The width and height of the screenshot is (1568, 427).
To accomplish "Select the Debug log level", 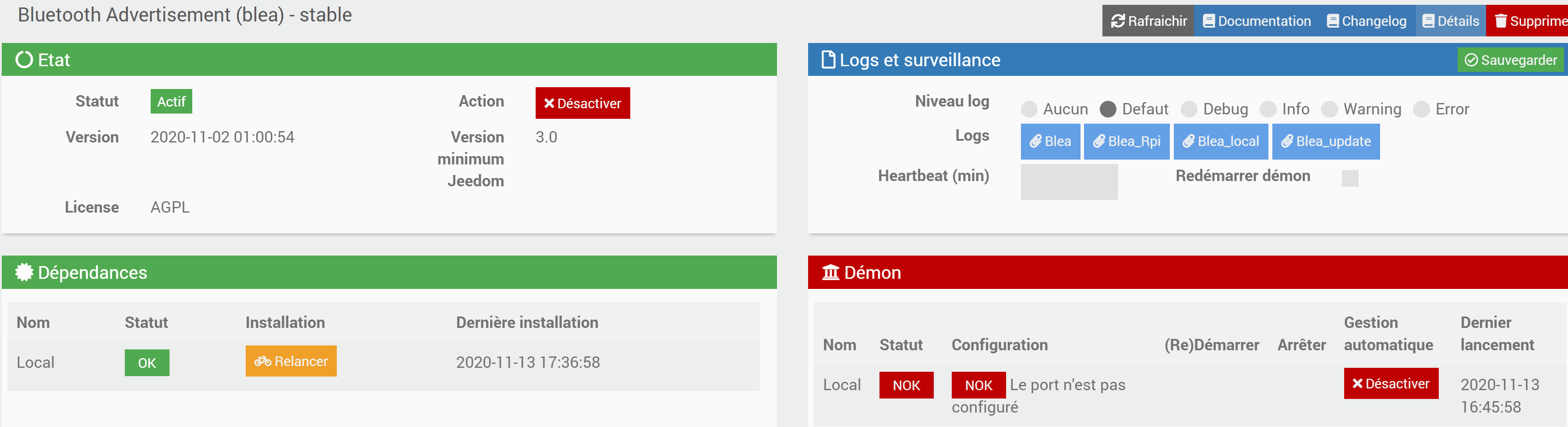I will point(1189,110).
